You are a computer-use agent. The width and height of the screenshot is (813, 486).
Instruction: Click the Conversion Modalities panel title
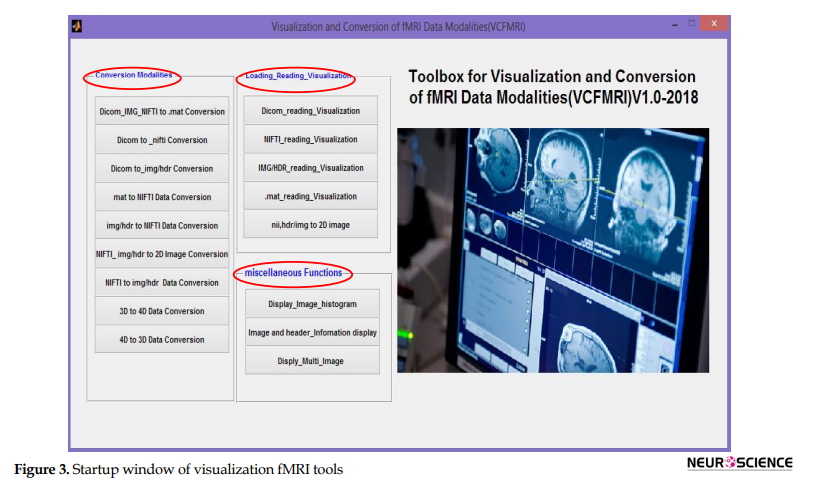pos(133,75)
